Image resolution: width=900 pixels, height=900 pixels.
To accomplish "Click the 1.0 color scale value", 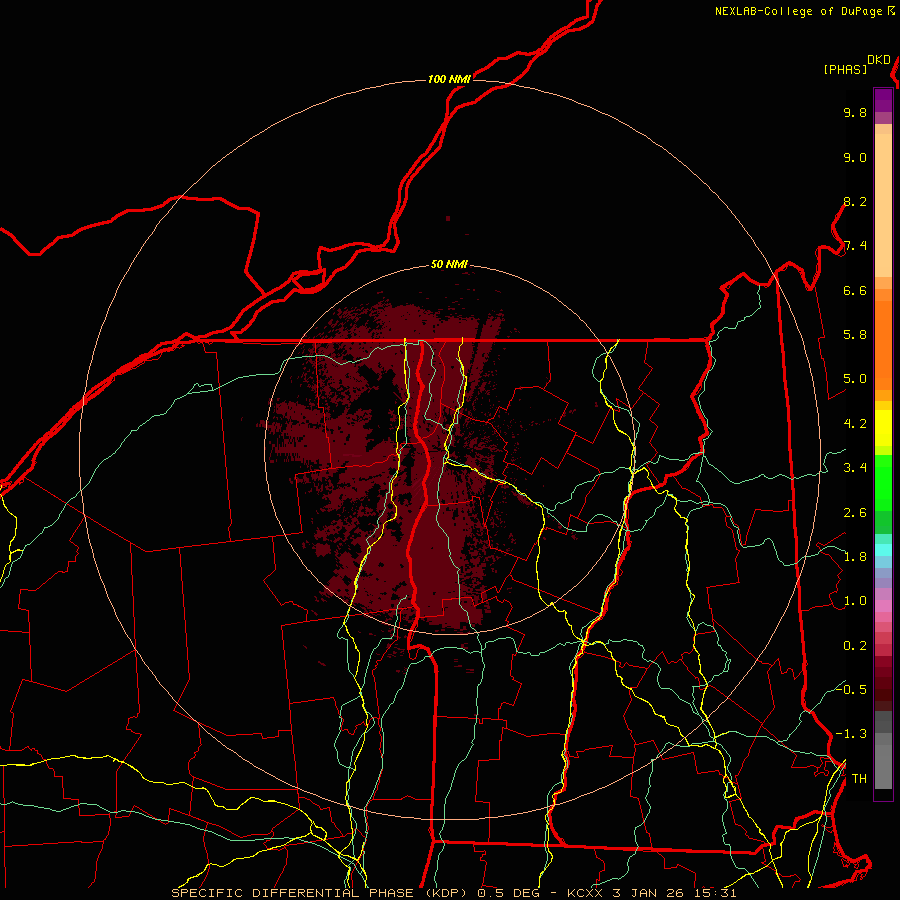I will (855, 602).
